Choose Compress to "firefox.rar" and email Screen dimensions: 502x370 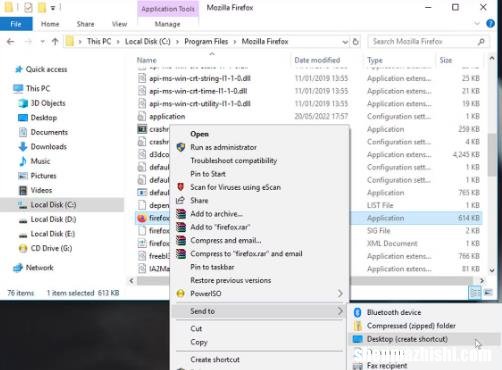pyautogui.click(x=246, y=254)
